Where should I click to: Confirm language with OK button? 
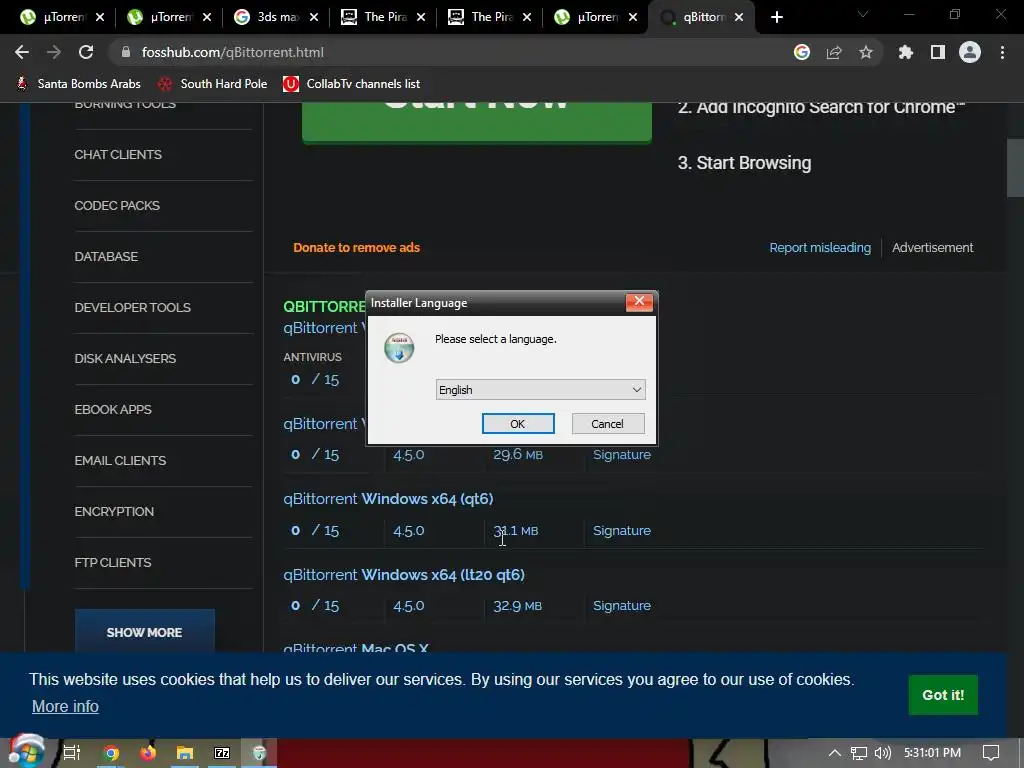coord(518,424)
